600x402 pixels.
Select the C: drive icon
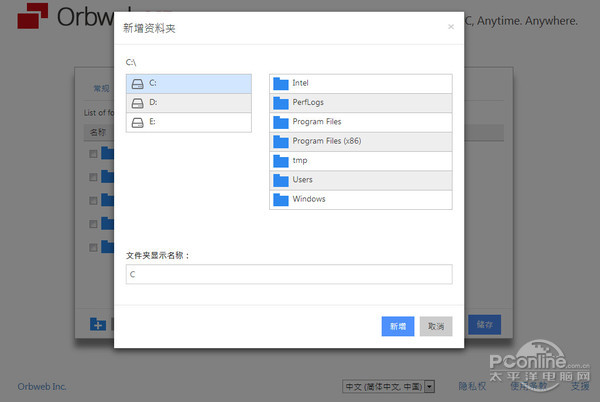tap(137, 83)
